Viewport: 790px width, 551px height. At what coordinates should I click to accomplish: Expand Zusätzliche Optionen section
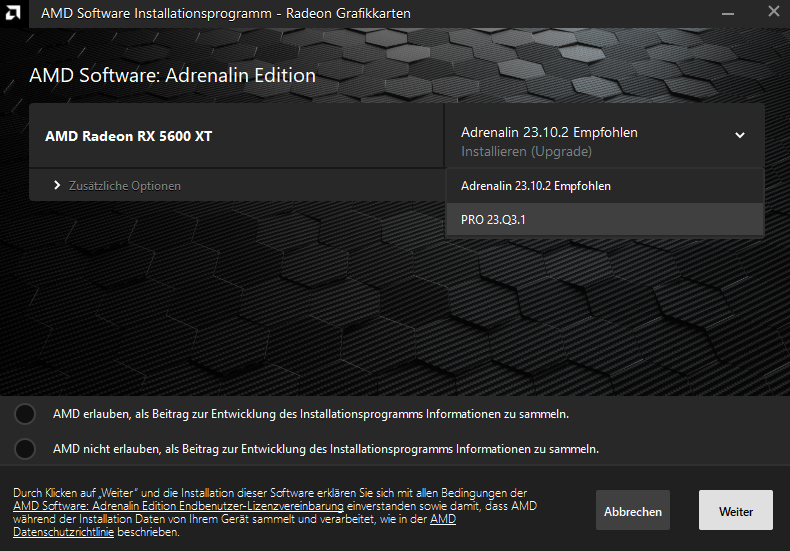click(117, 186)
